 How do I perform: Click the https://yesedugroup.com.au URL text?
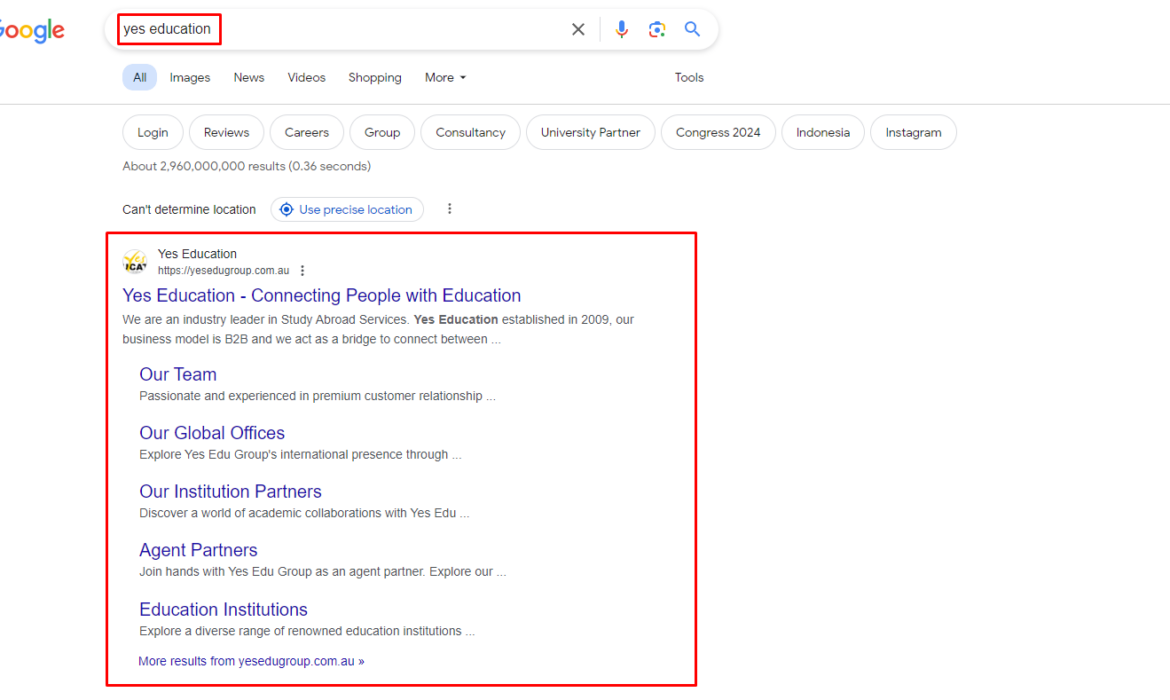[x=223, y=270]
